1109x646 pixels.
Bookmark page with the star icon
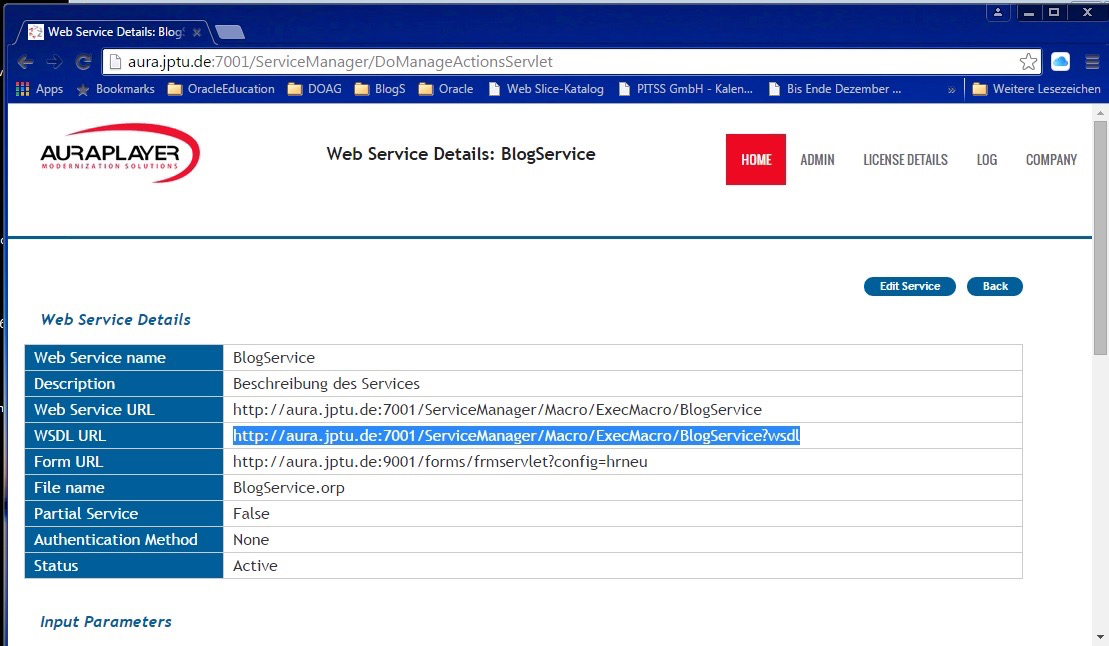click(1028, 62)
